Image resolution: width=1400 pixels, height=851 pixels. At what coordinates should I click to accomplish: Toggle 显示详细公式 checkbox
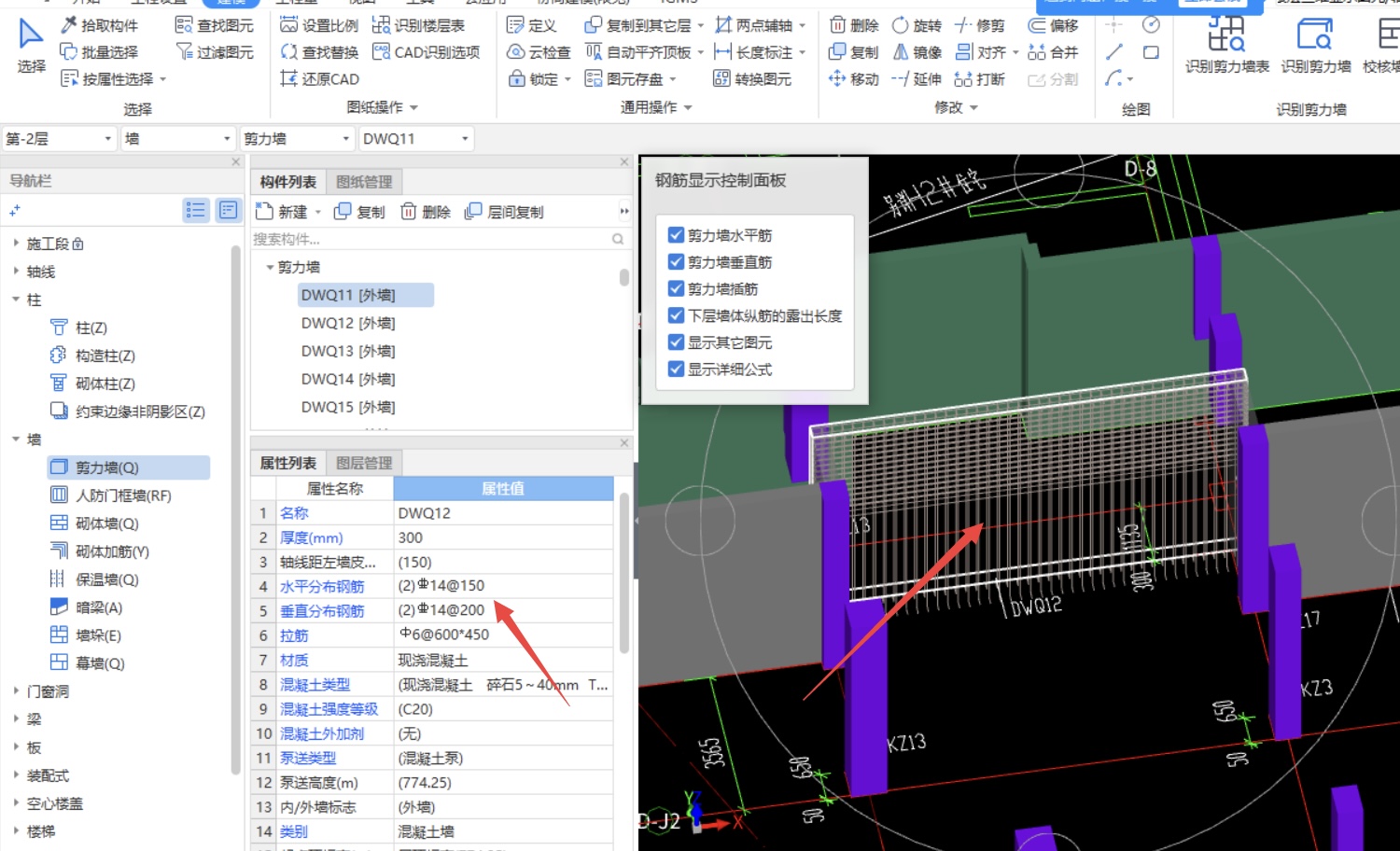click(677, 370)
